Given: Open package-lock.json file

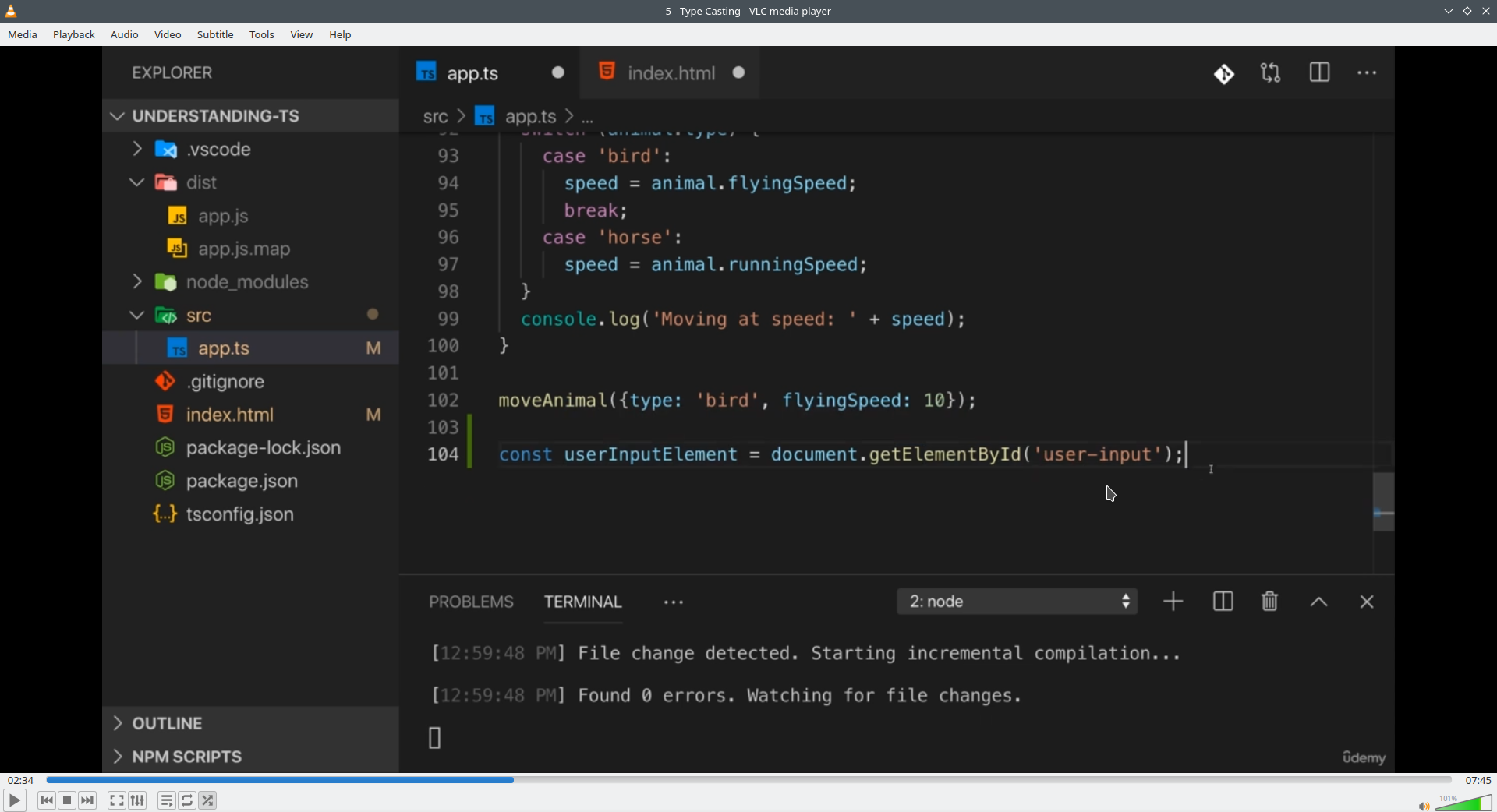Looking at the screenshot, I should tap(250, 448).
